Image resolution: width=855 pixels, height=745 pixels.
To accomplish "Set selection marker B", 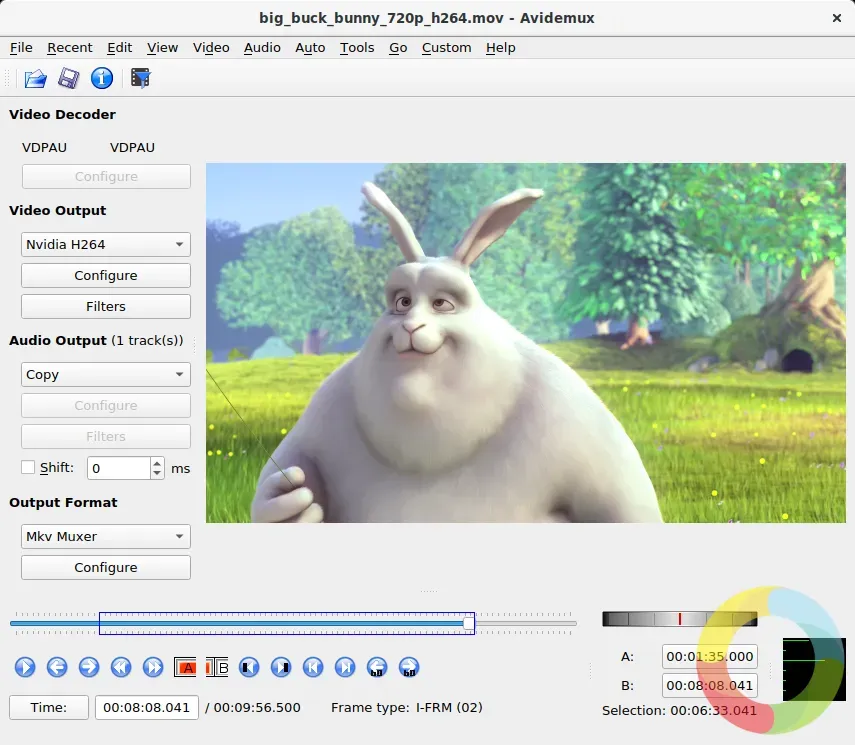I will (217, 667).
